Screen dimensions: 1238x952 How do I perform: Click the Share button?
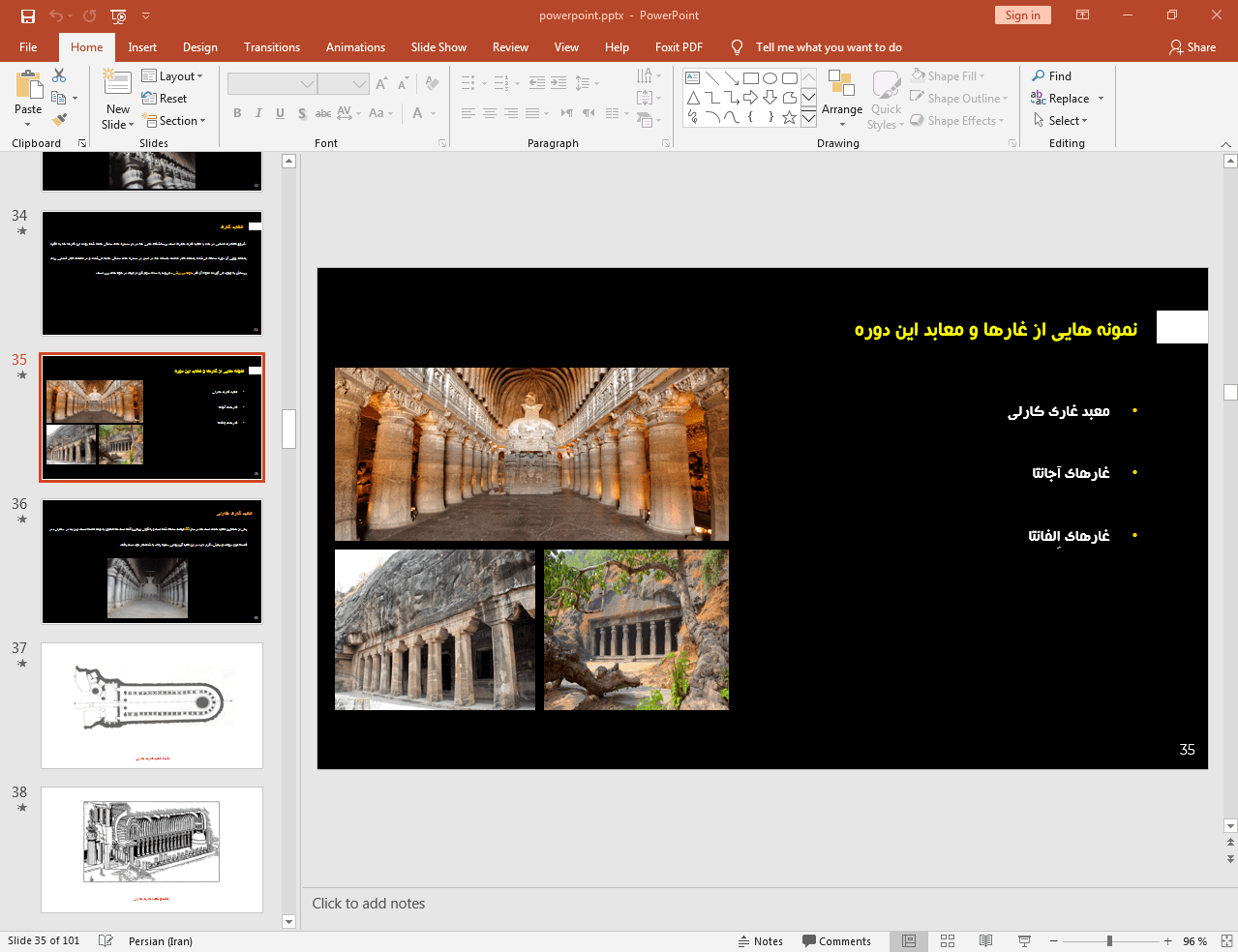click(1193, 46)
